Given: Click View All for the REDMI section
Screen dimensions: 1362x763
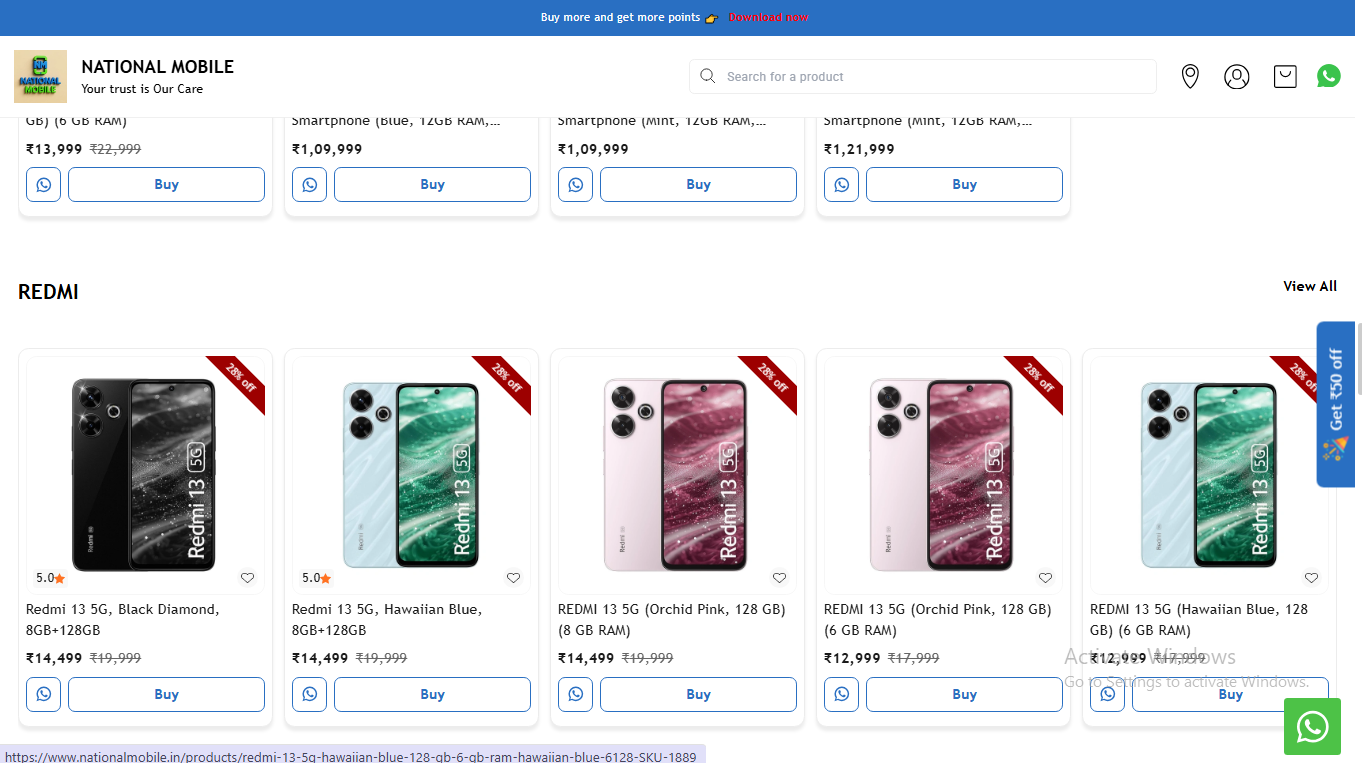Looking at the screenshot, I should pyautogui.click(x=1310, y=286).
